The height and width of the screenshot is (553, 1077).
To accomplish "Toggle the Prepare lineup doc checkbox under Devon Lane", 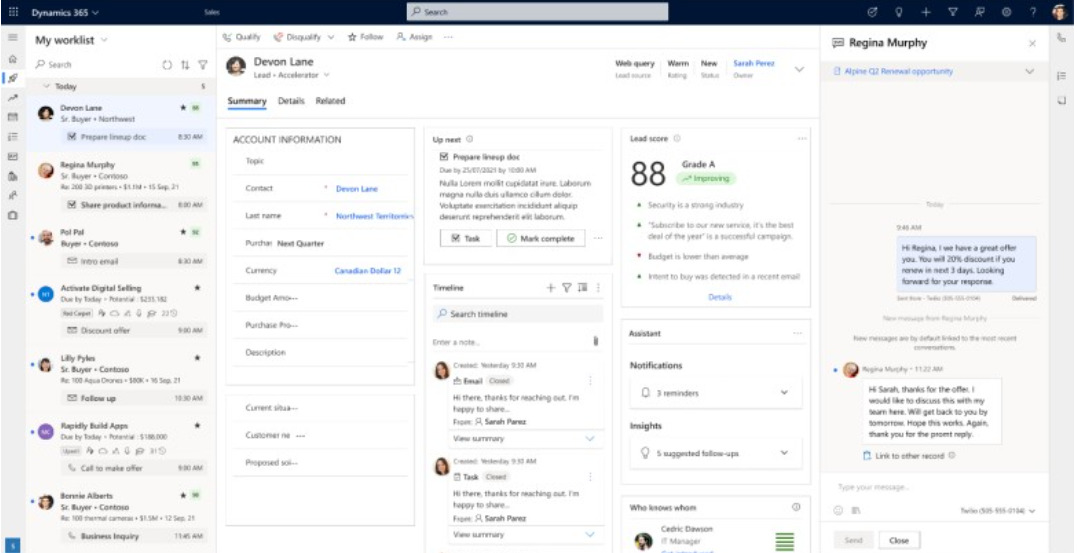I will (72, 136).
